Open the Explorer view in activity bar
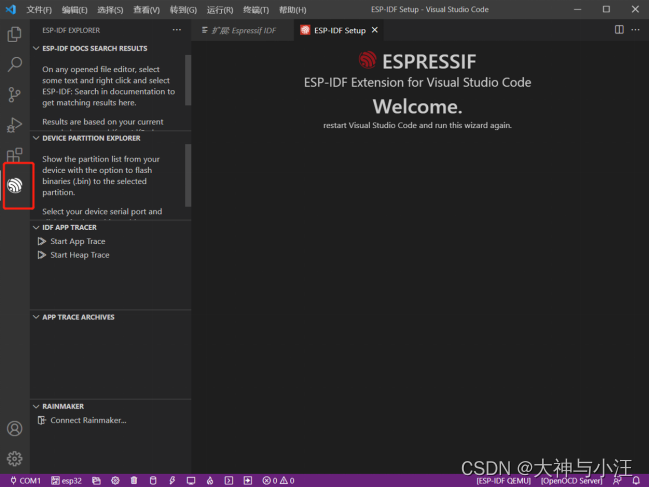 pos(14,34)
